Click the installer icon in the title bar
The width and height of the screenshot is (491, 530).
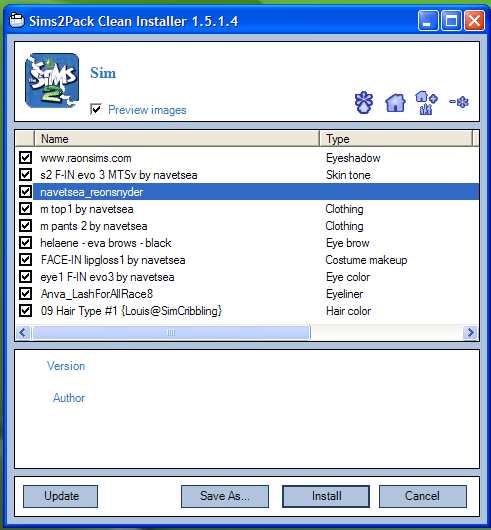(17, 21)
